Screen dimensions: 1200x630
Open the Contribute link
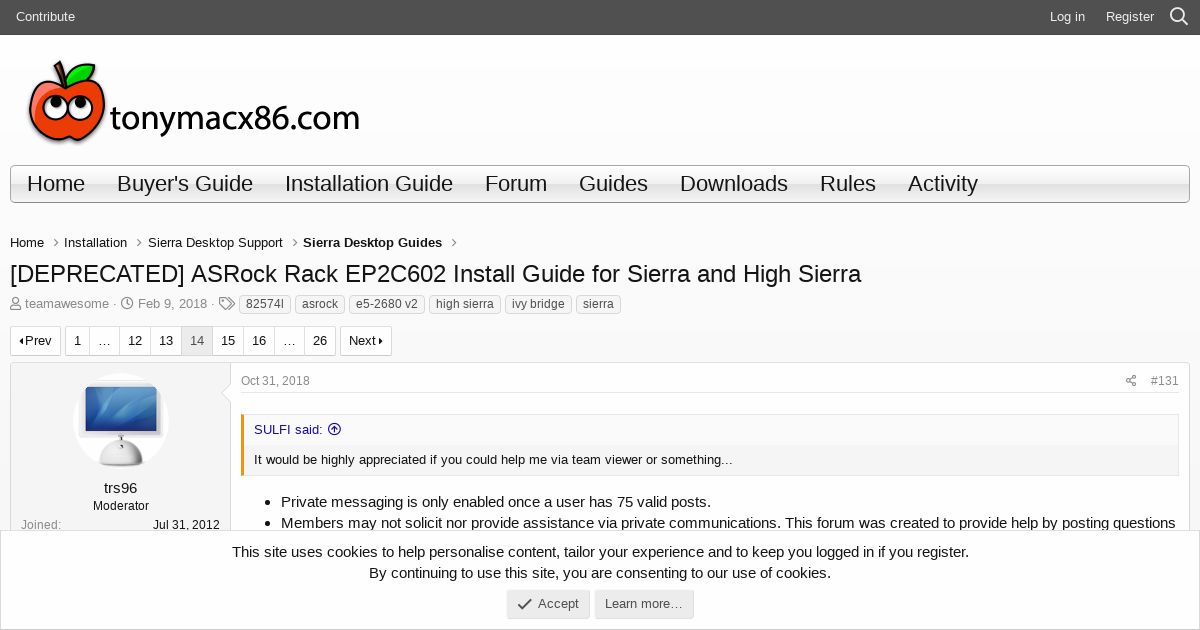(x=45, y=16)
